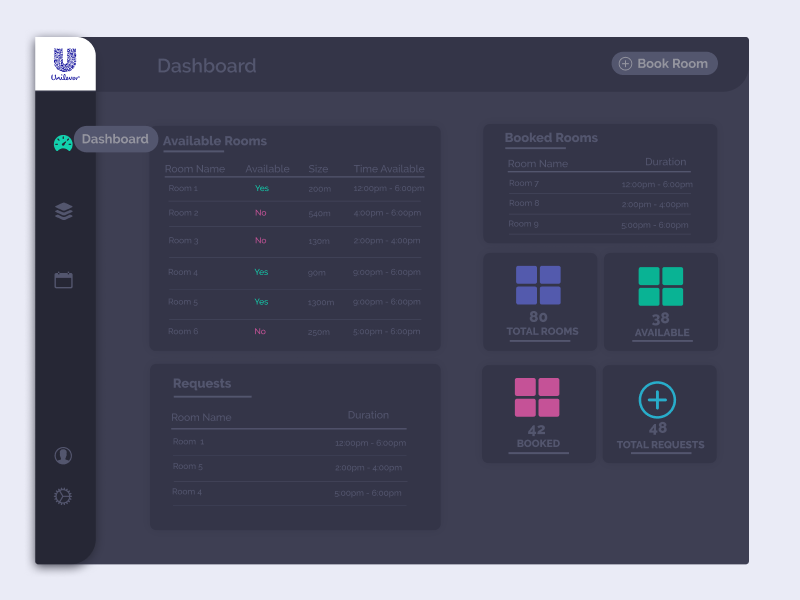Viewport: 800px width, 600px height.
Task: Open the settings gear icon in sidebar
Action: click(63, 494)
